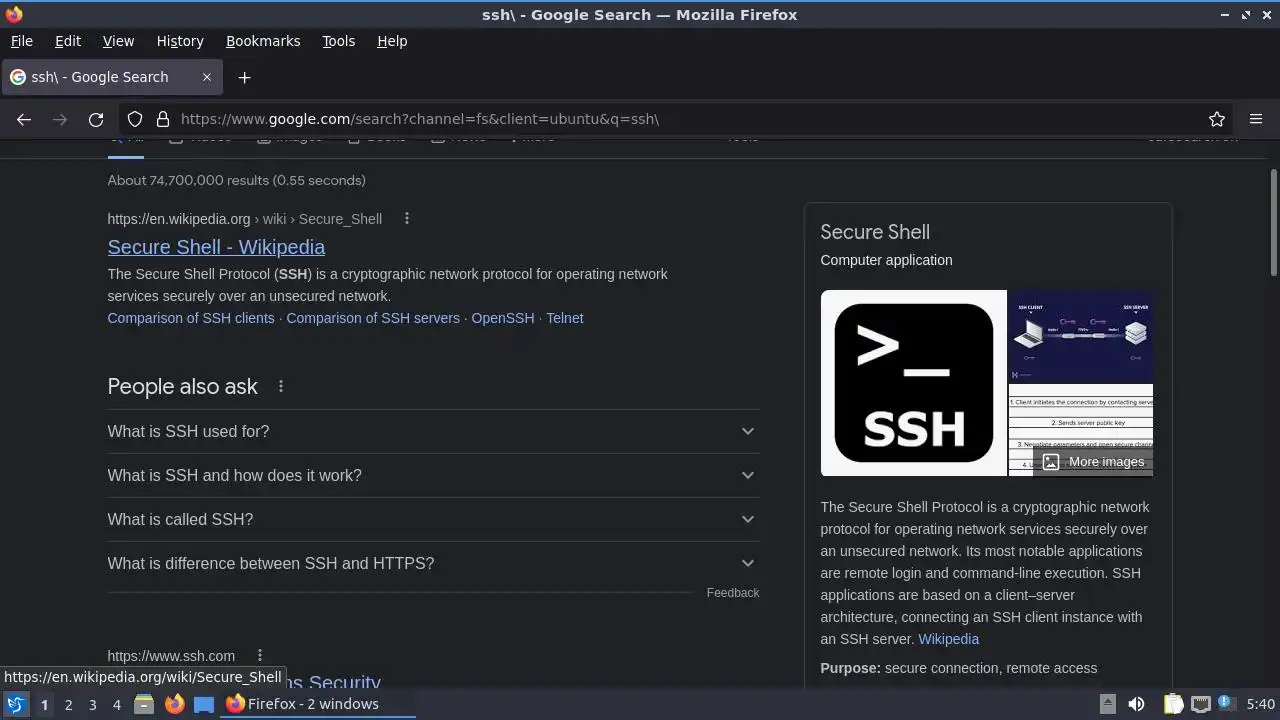Switch to workspace 3
Screen dimensions: 1280x720
click(92, 705)
